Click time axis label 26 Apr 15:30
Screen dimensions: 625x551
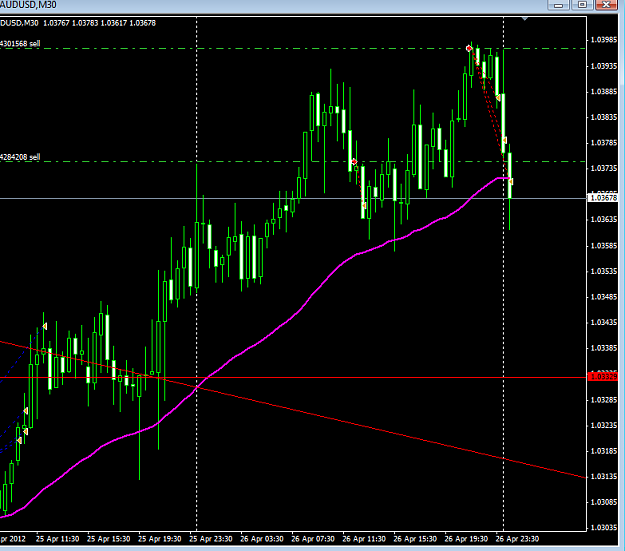(x=415, y=539)
